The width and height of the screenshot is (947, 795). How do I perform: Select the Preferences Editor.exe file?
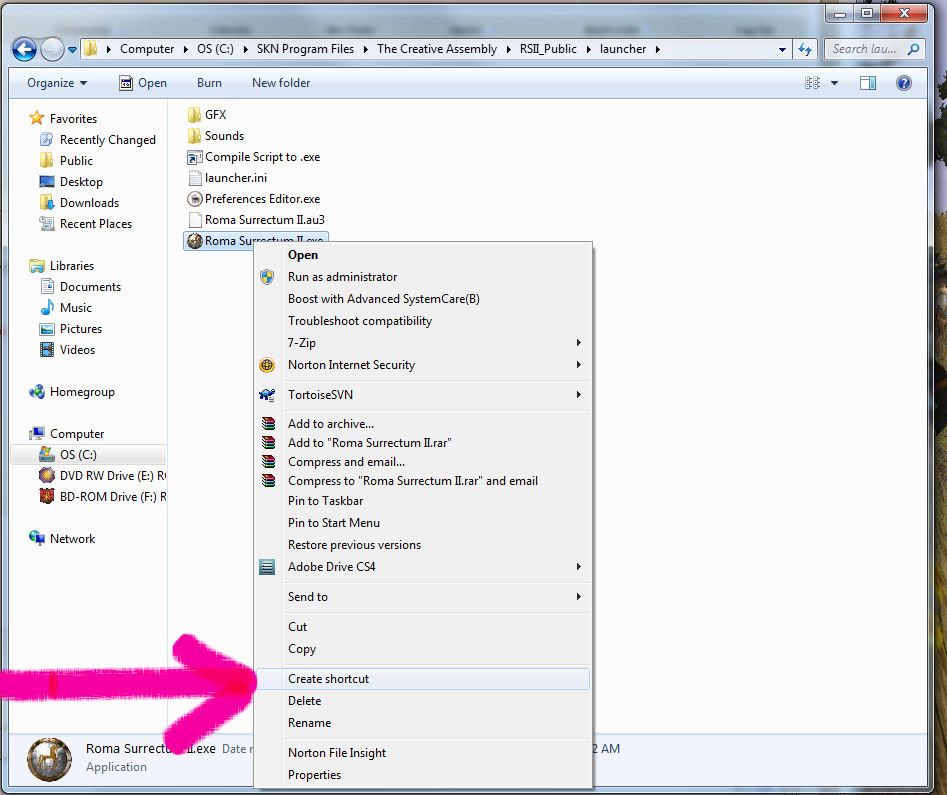tap(262, 199)
